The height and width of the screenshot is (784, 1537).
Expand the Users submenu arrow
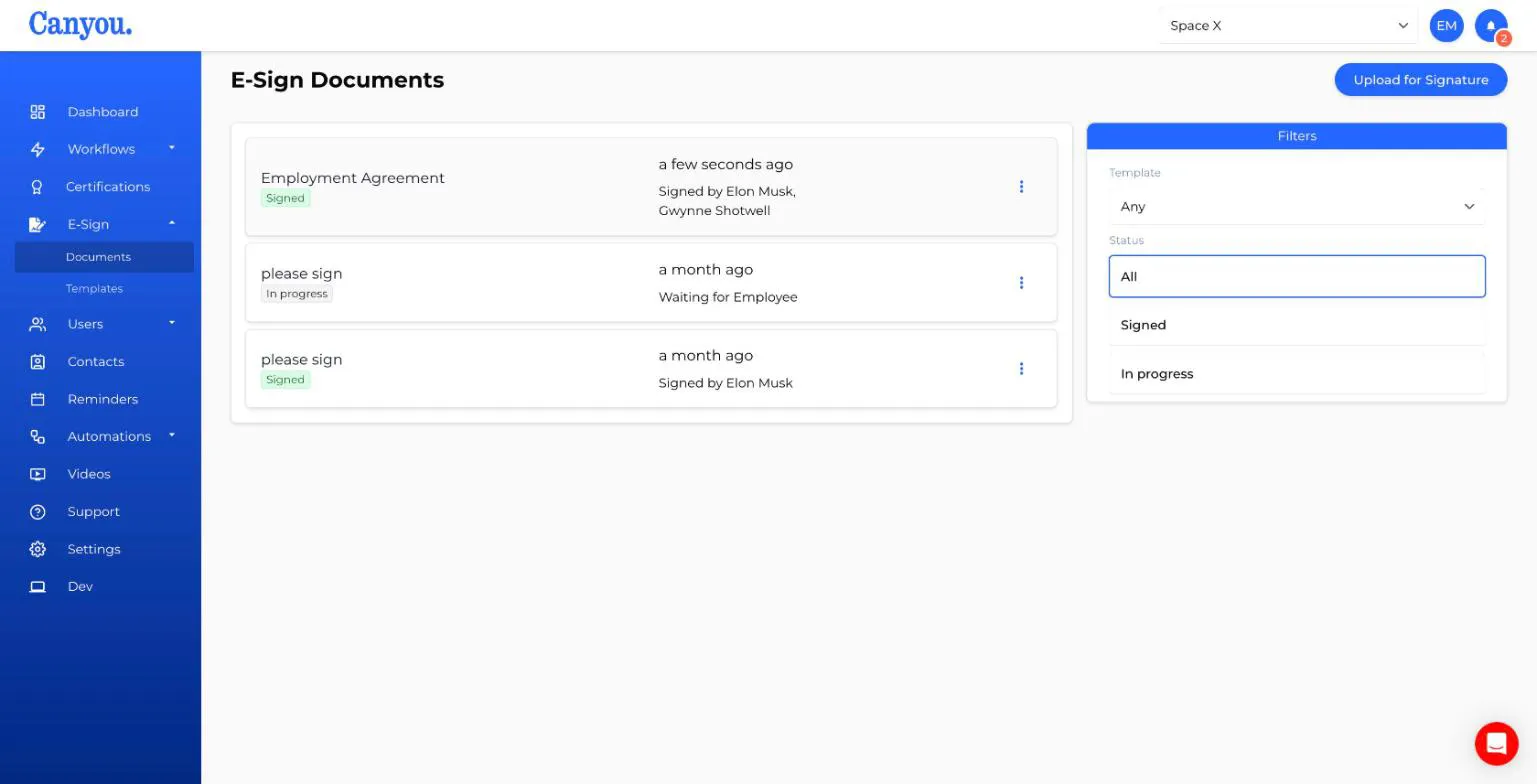172,323
